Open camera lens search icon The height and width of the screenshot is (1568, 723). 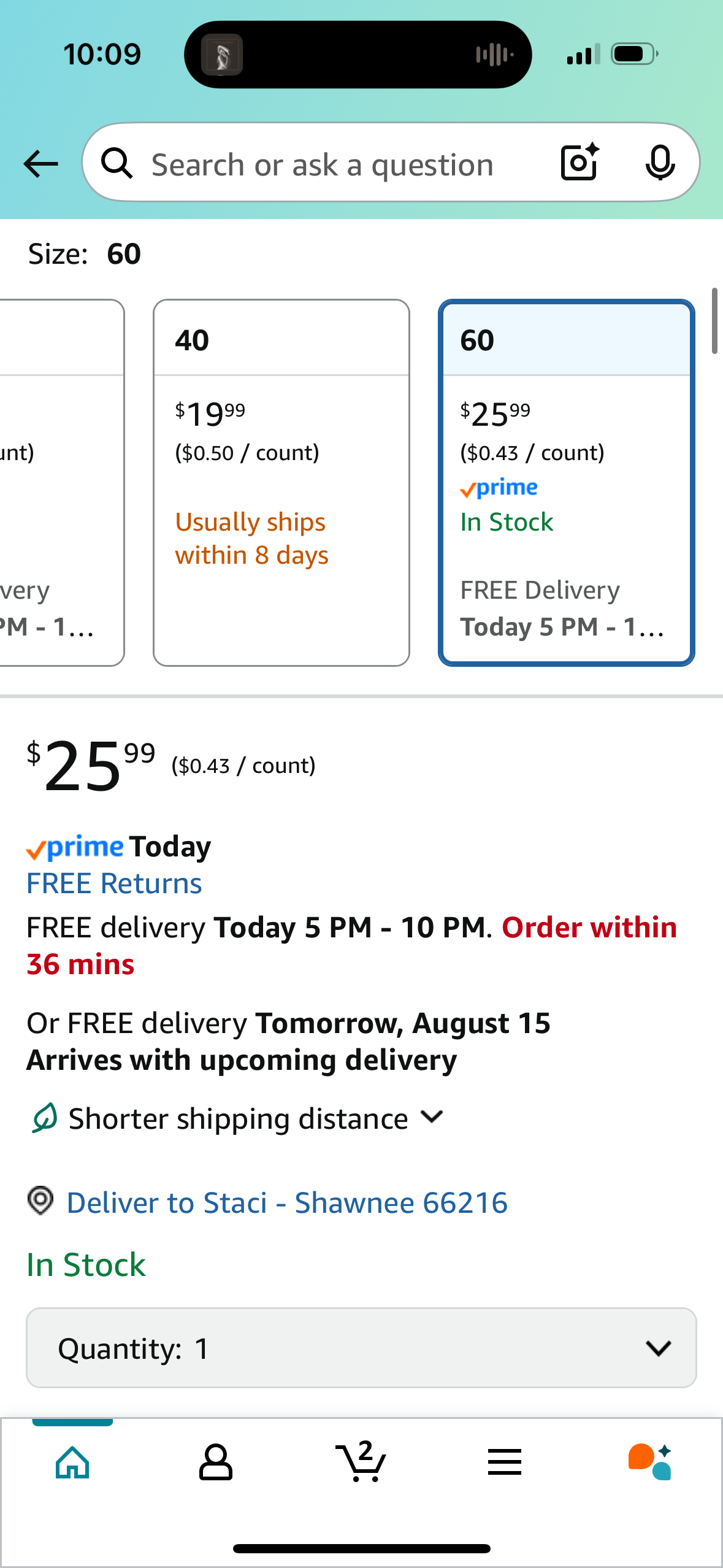(580, 162)
